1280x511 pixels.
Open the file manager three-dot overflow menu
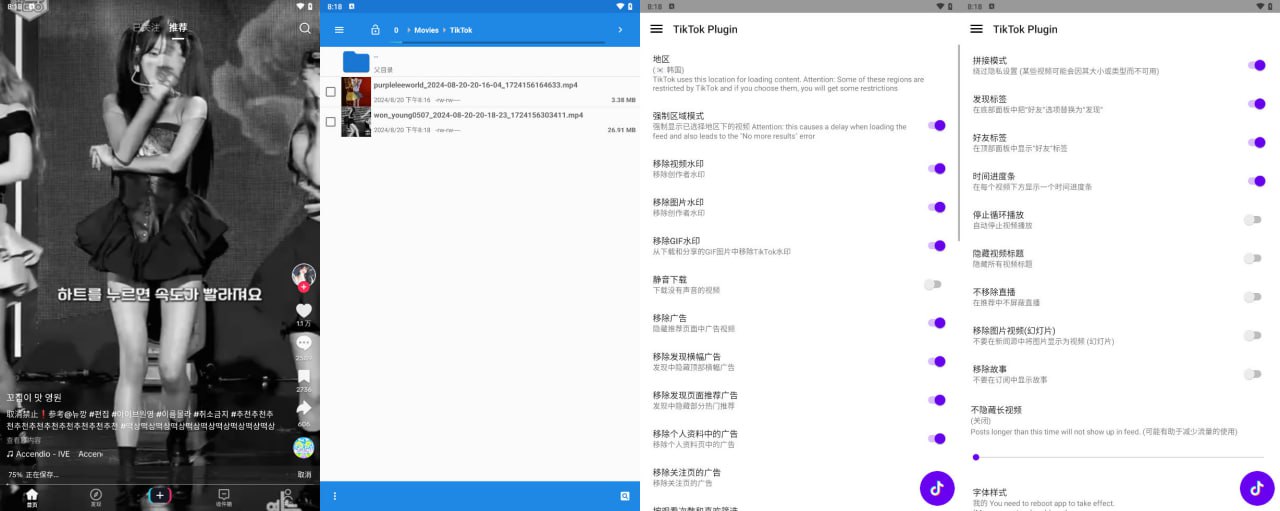point(335,496)
